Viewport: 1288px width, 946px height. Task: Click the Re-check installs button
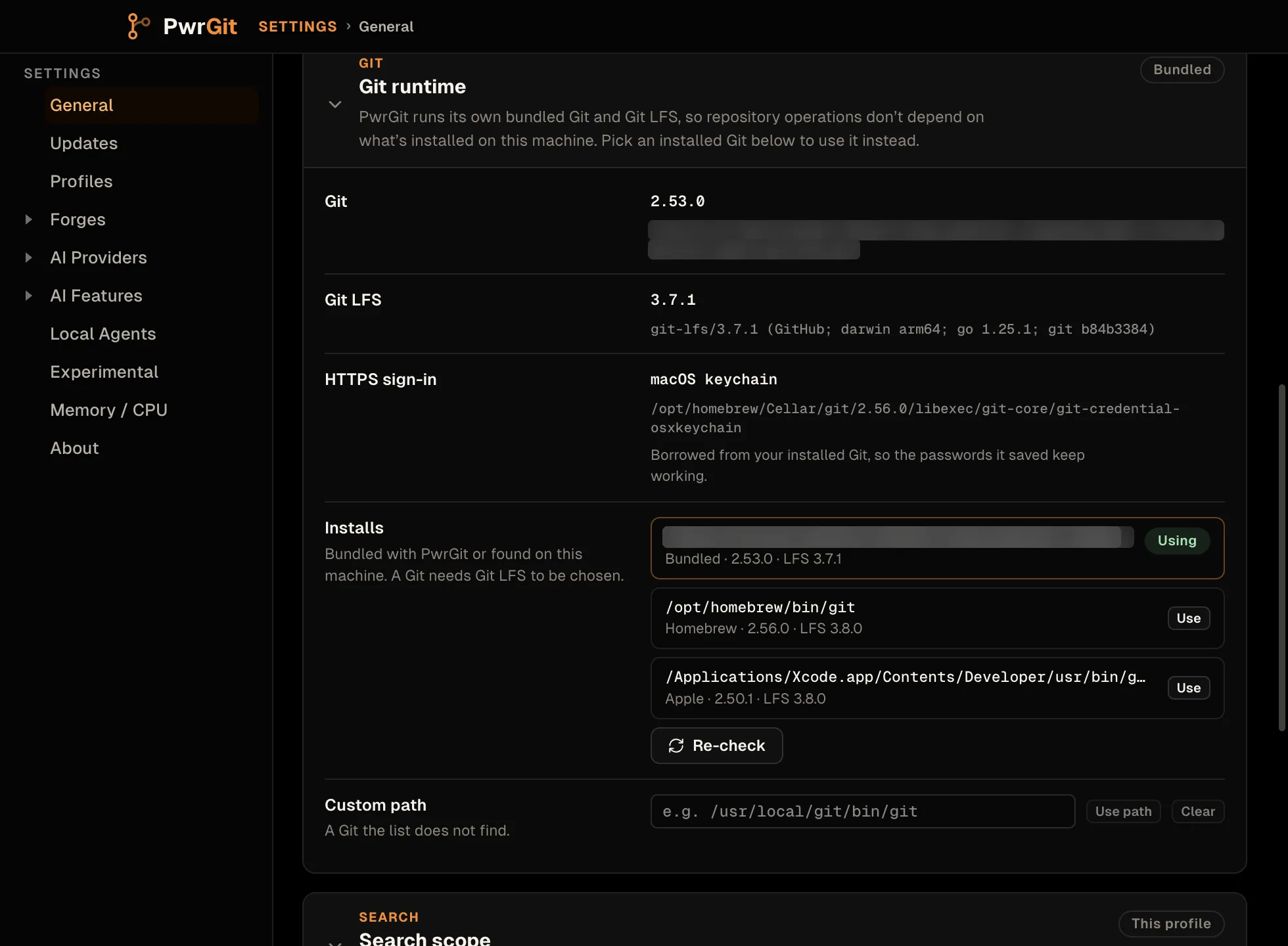click(716, 746)
